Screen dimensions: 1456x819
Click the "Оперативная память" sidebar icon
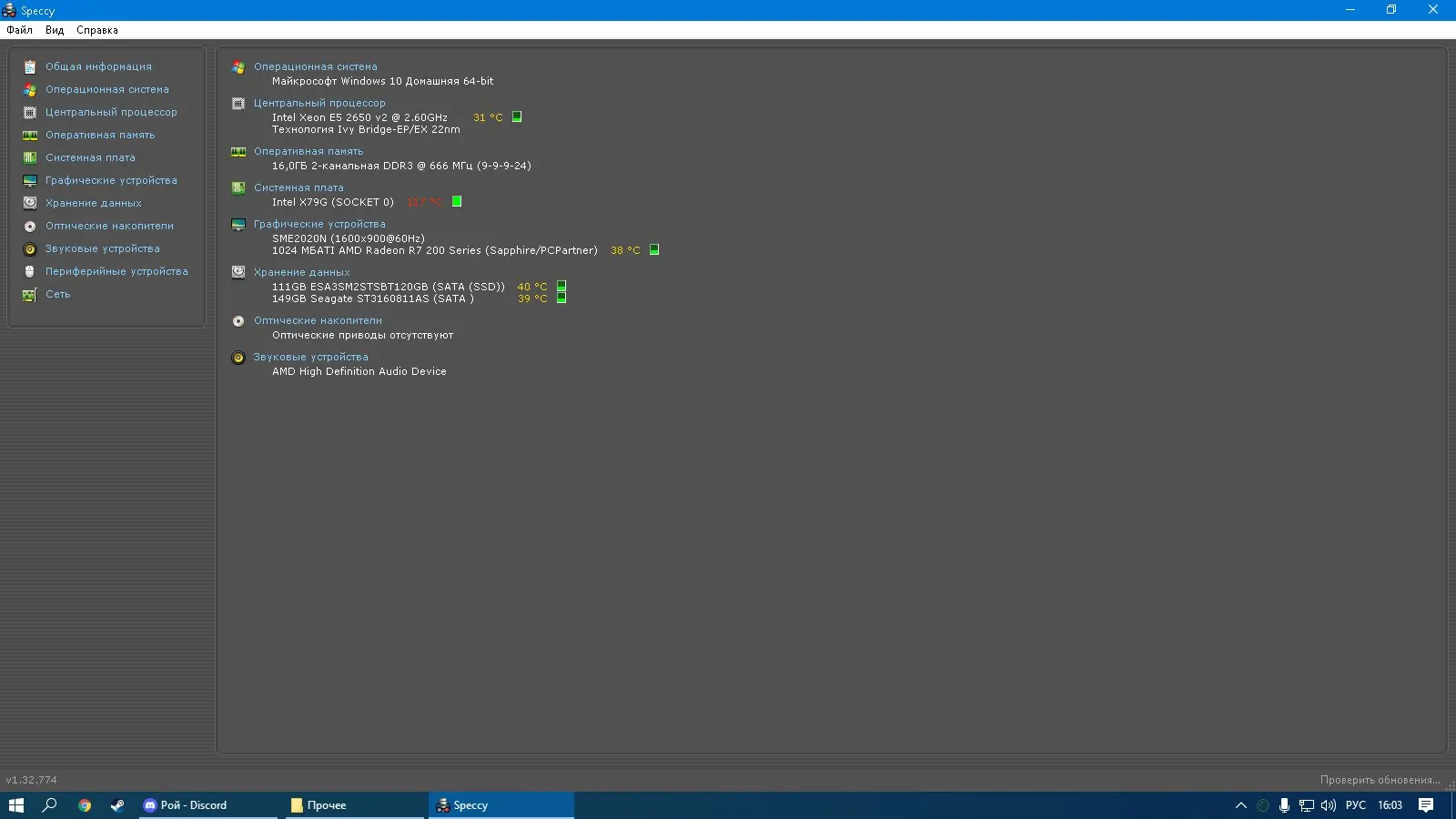(x=30, y=135)
